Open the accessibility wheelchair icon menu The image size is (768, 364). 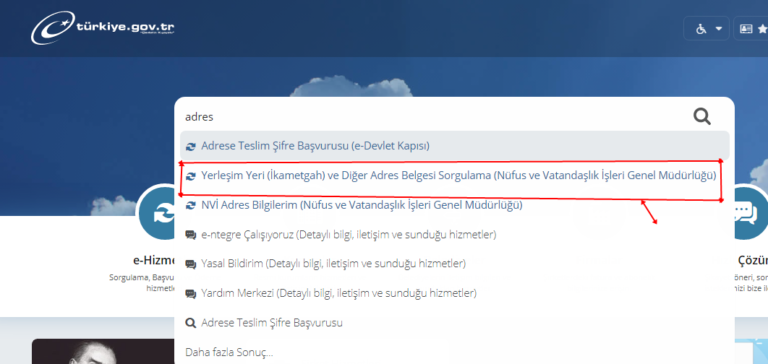pos(701,29)
